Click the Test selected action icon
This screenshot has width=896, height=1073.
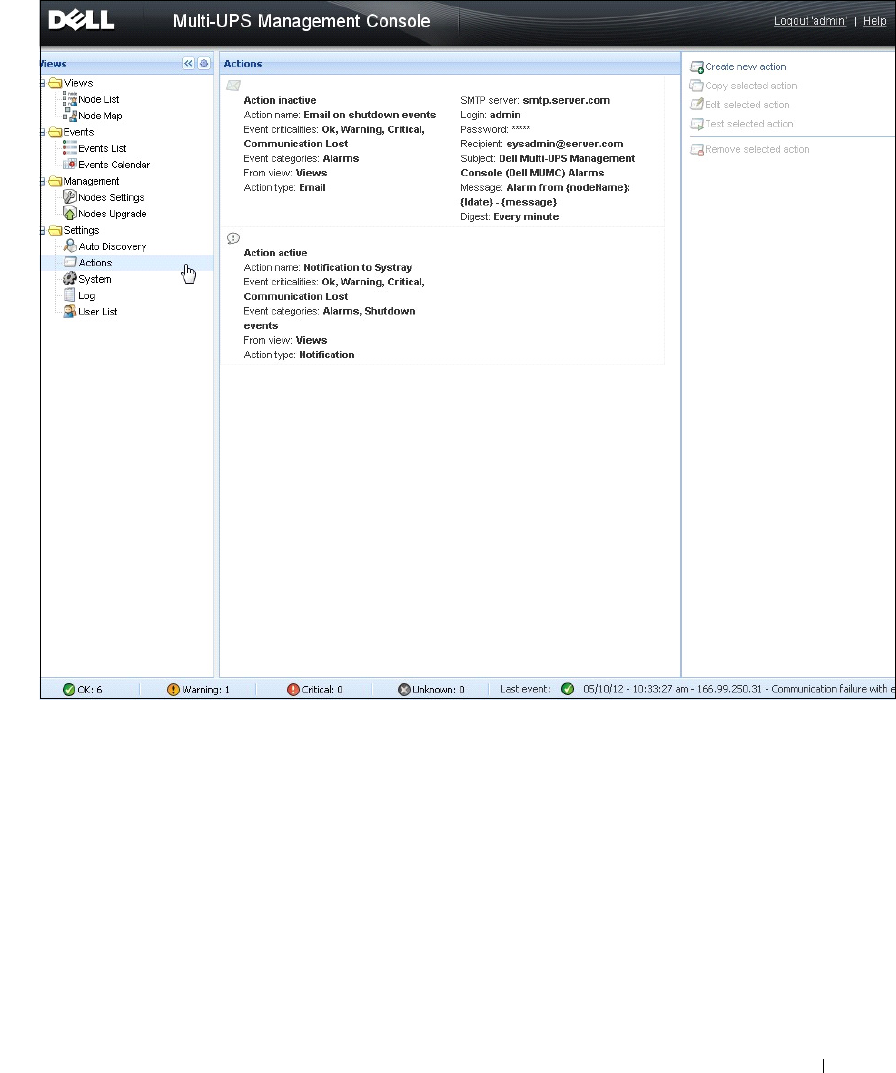[697, 124]
